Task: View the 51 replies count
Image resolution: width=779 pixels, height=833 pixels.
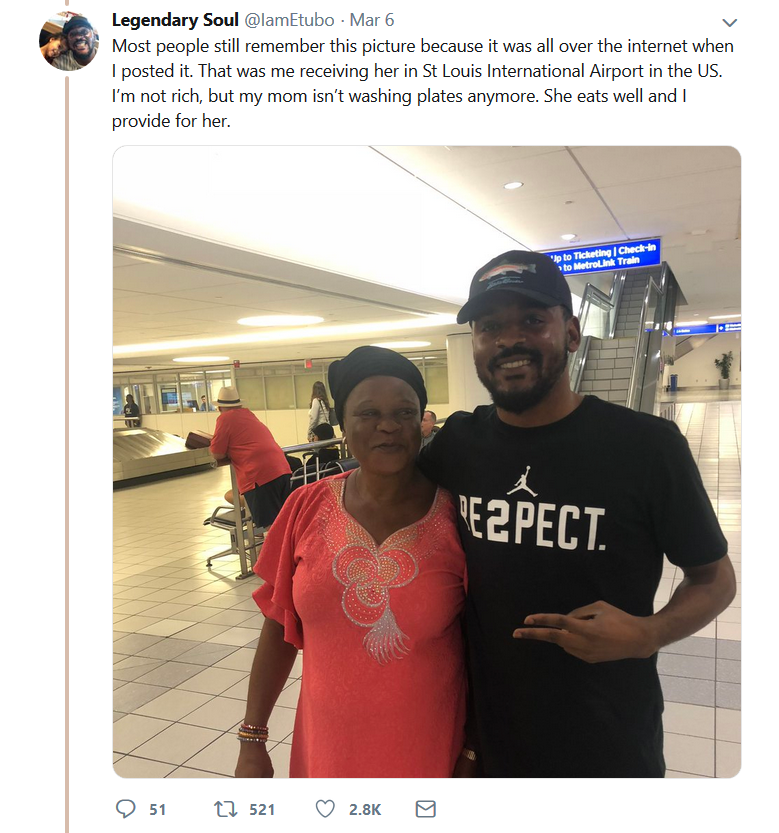Action: [158, 810]
